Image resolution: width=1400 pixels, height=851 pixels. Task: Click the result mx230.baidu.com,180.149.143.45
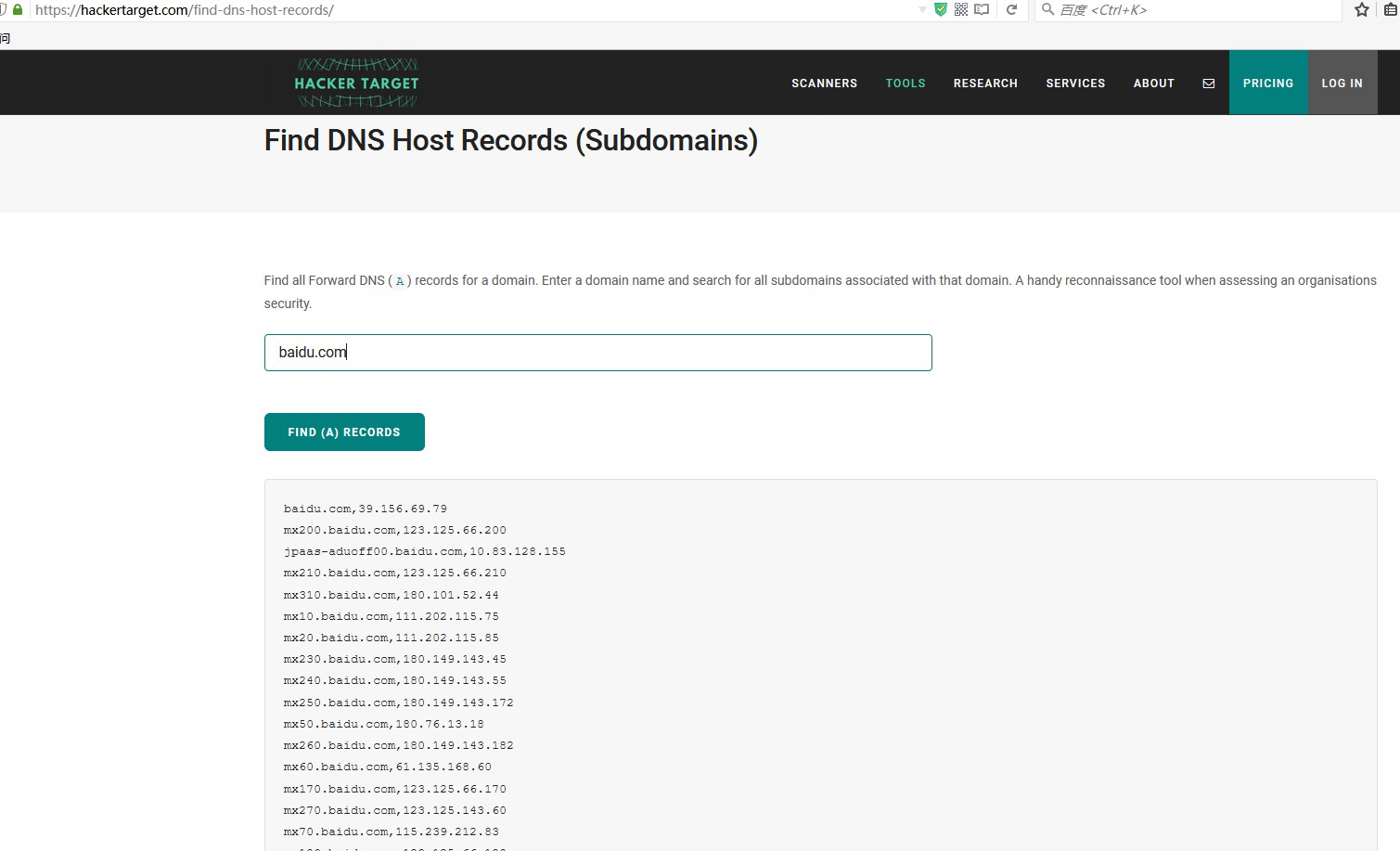[x=395, y=659]
